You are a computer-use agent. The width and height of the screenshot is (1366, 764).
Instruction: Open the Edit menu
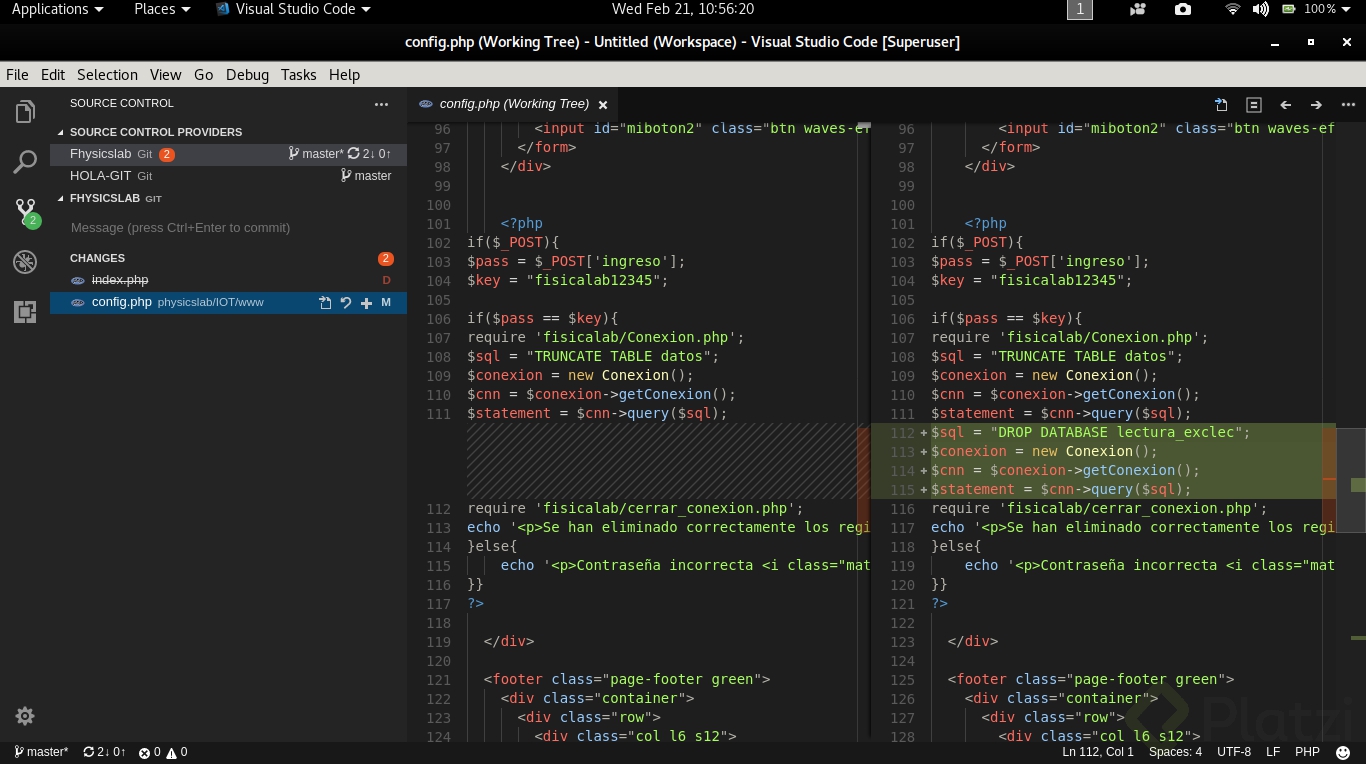coord(53,75)
